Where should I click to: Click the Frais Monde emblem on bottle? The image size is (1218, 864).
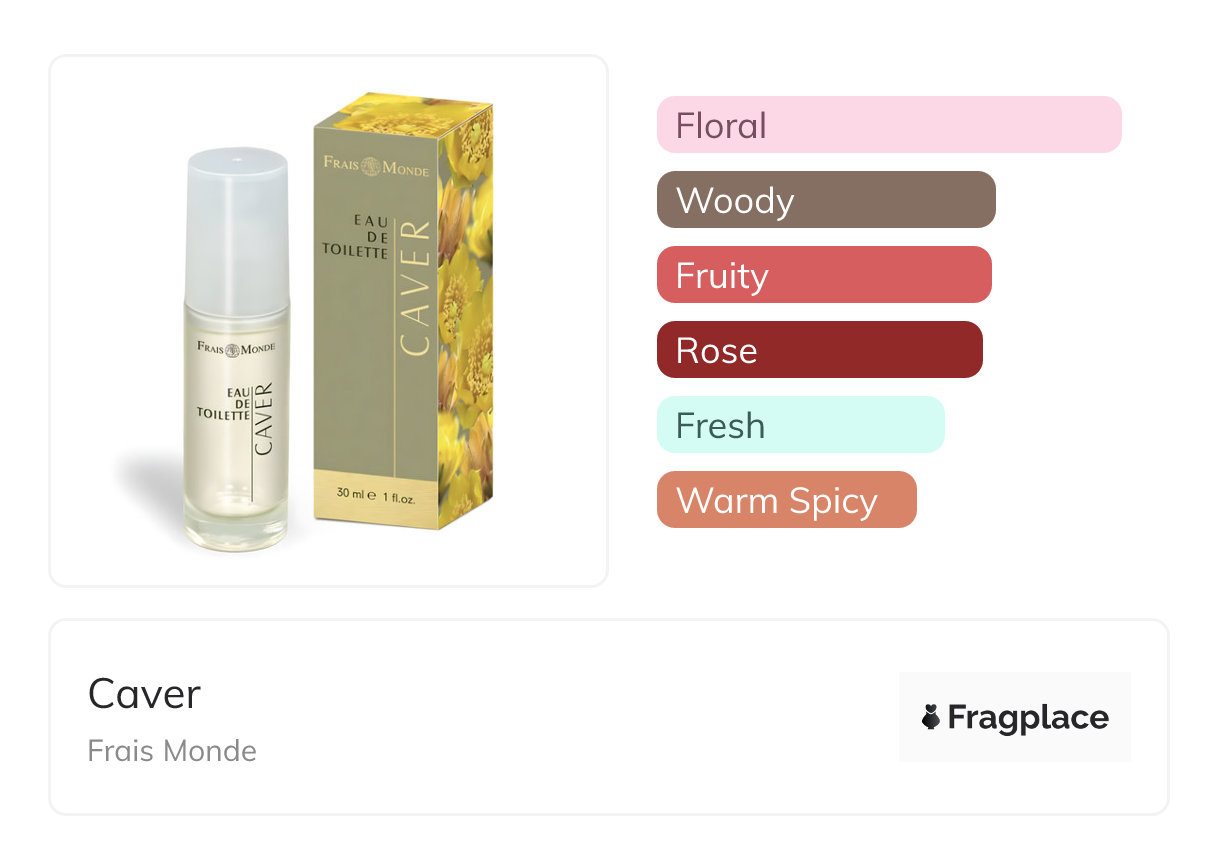235,349
